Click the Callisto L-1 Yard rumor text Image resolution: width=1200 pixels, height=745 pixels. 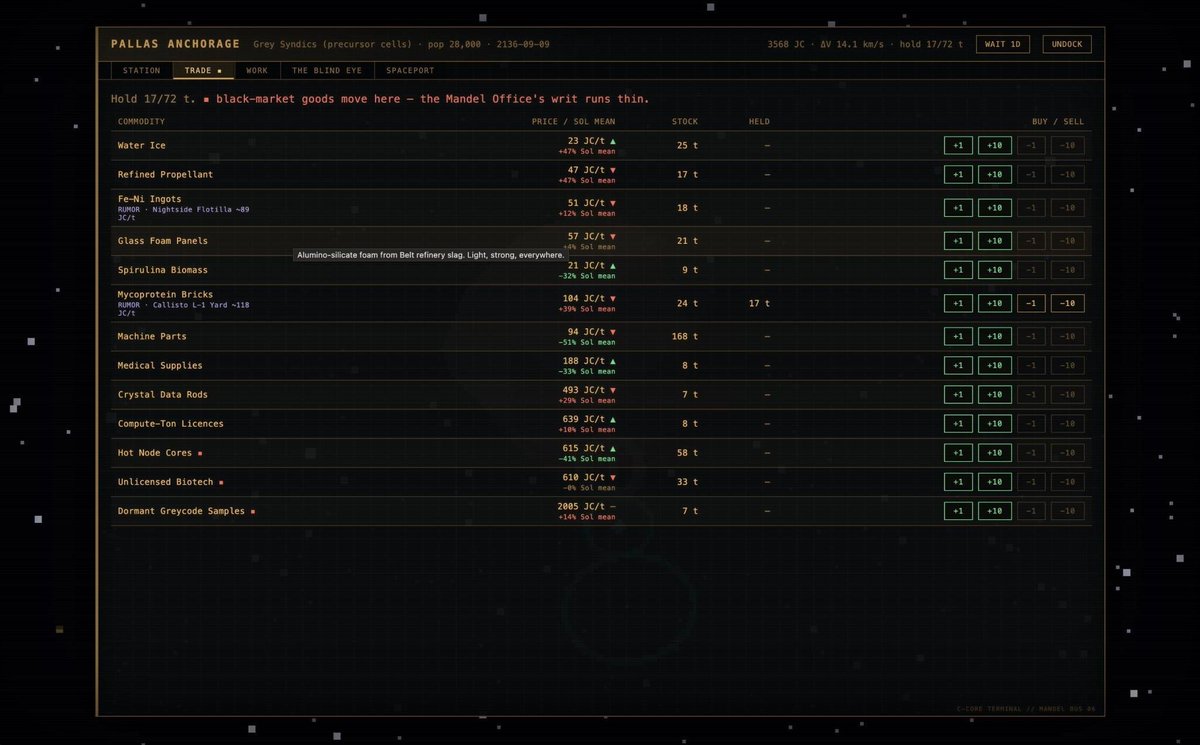click(x=183, y=308)
